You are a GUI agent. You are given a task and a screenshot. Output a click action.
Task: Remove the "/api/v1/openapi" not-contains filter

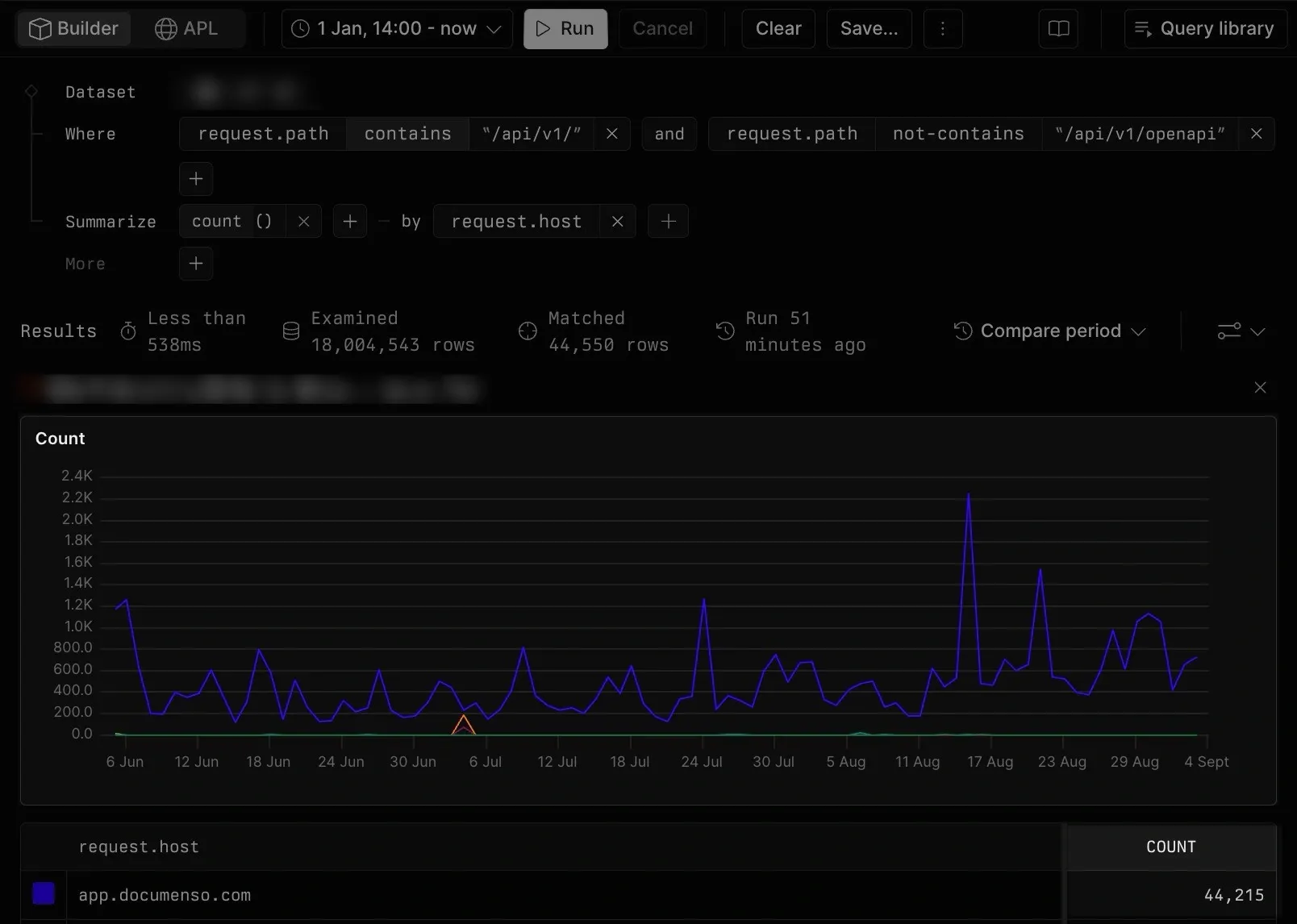click(1257, 134)
